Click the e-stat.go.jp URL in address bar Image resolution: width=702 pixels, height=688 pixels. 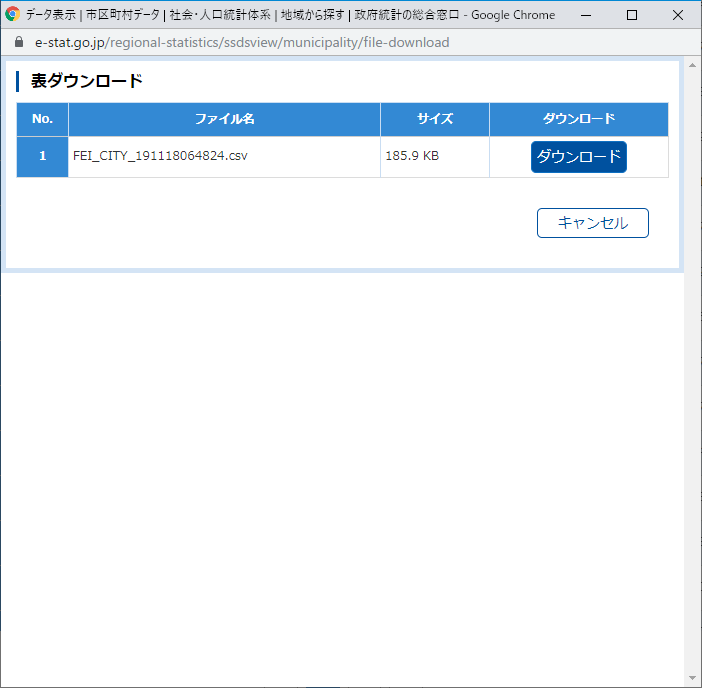[240, 43]
